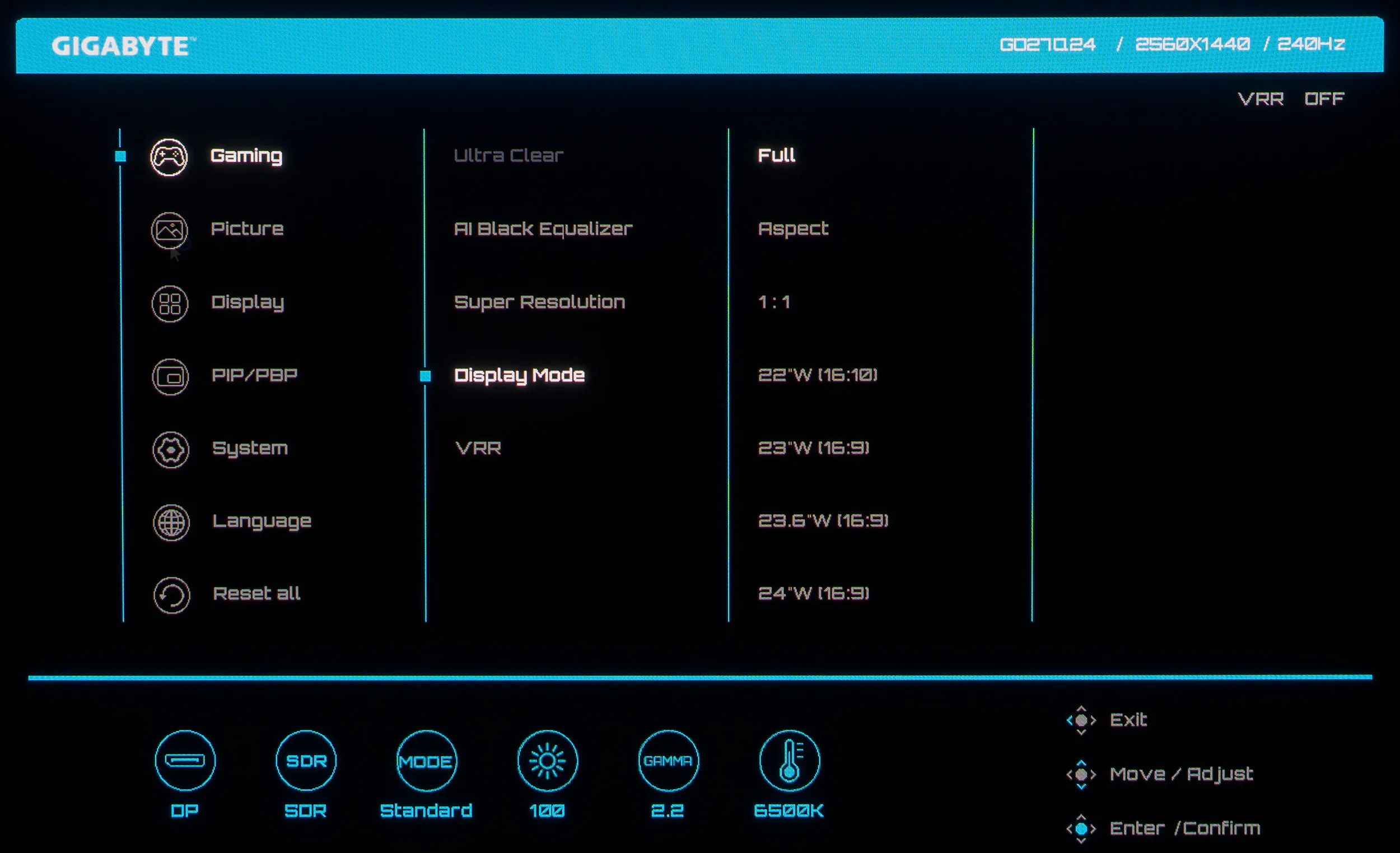Open the Ultra Clear setting
1400x853 pixels.
[x=508, y=155]
